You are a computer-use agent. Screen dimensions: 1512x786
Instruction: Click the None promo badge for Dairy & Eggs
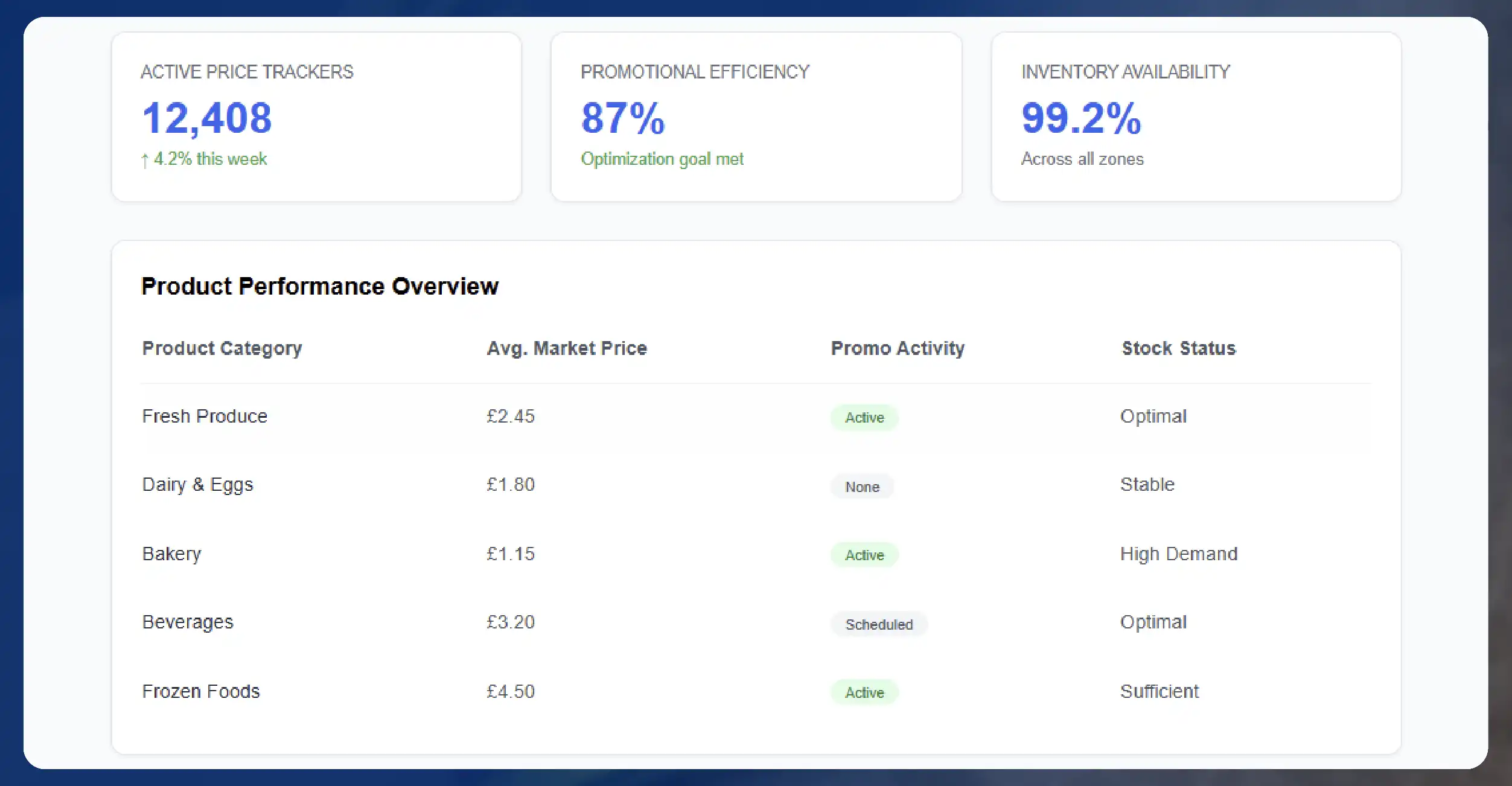pos(862,487)
